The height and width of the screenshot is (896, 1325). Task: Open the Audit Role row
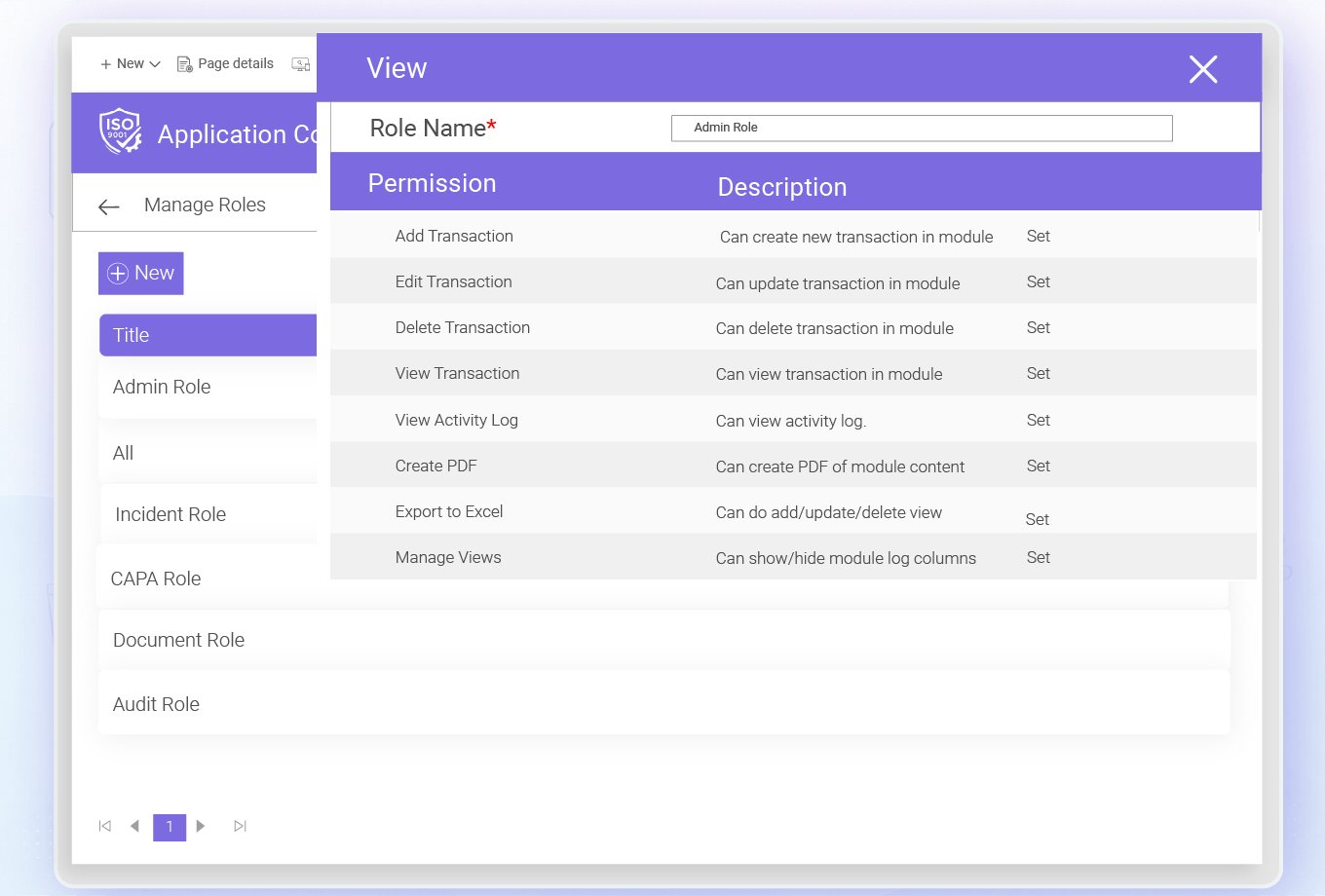pos(663,704)
